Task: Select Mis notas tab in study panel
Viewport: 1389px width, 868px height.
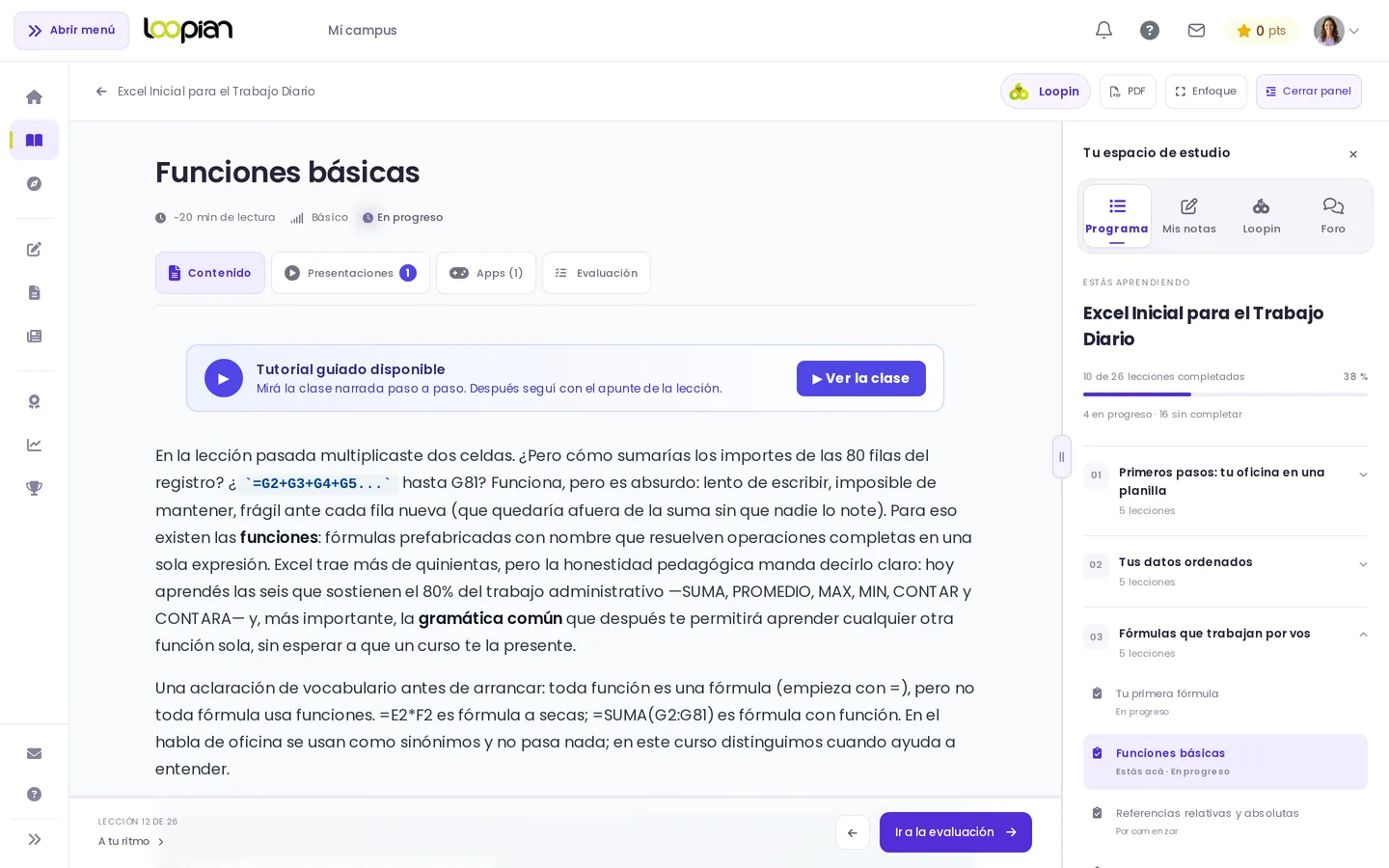Action: (1189, 216)
